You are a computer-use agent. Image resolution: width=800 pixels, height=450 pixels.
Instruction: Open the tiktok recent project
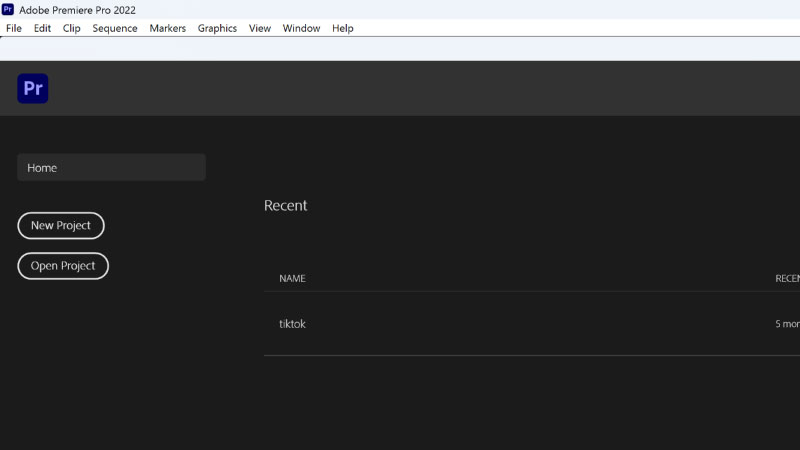coord(293,324)
